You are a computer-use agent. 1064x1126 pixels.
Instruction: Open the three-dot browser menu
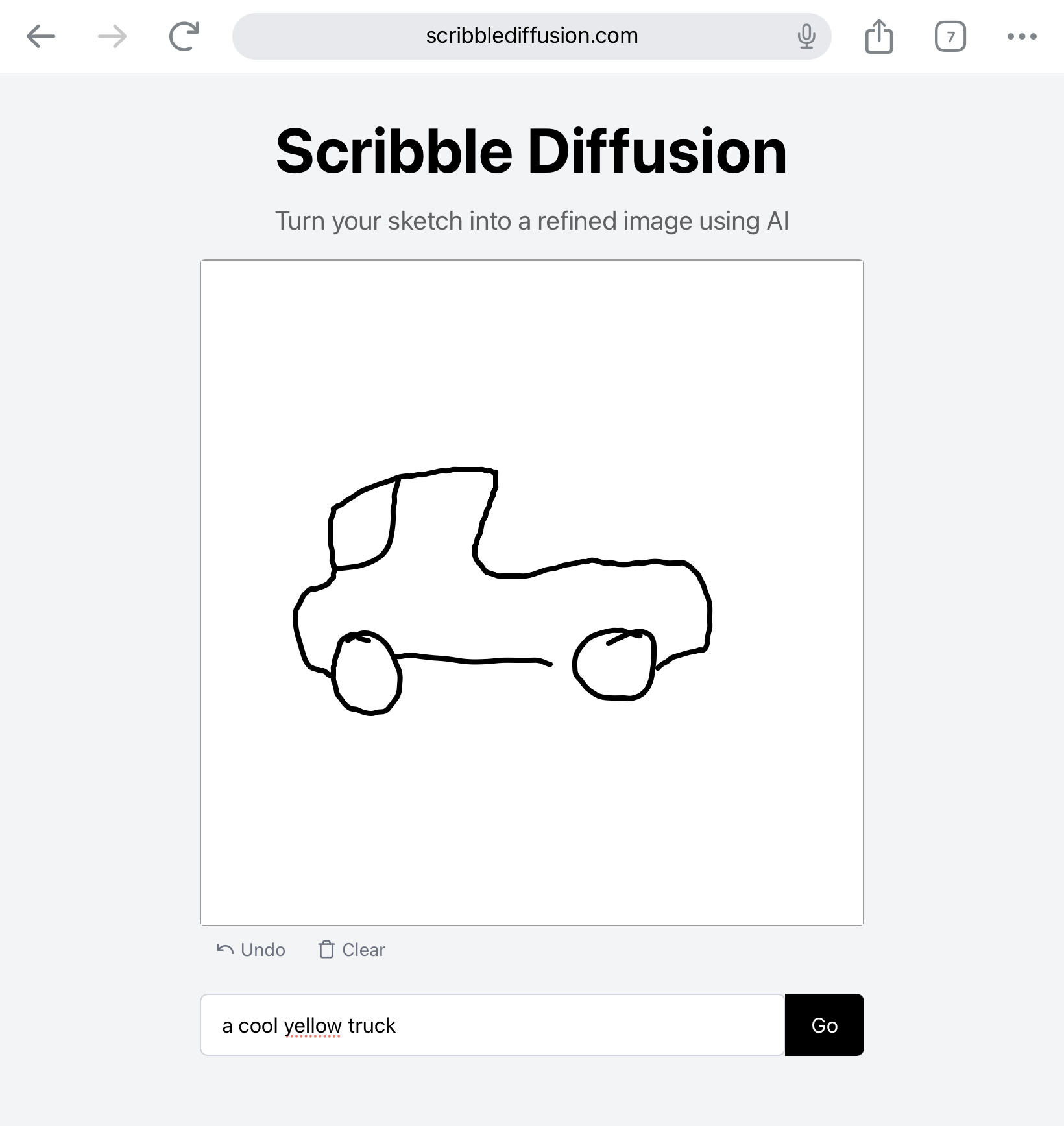pos(1022,36)
